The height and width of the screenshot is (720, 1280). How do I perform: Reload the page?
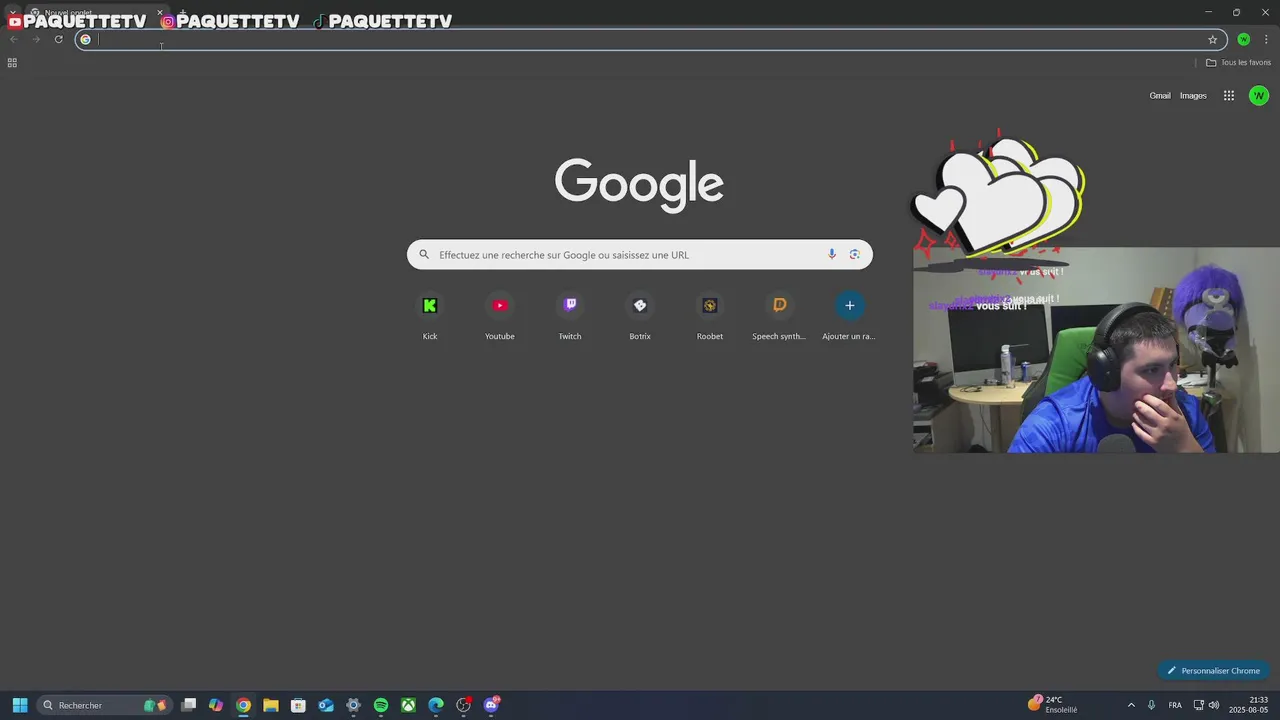[59, 40]
